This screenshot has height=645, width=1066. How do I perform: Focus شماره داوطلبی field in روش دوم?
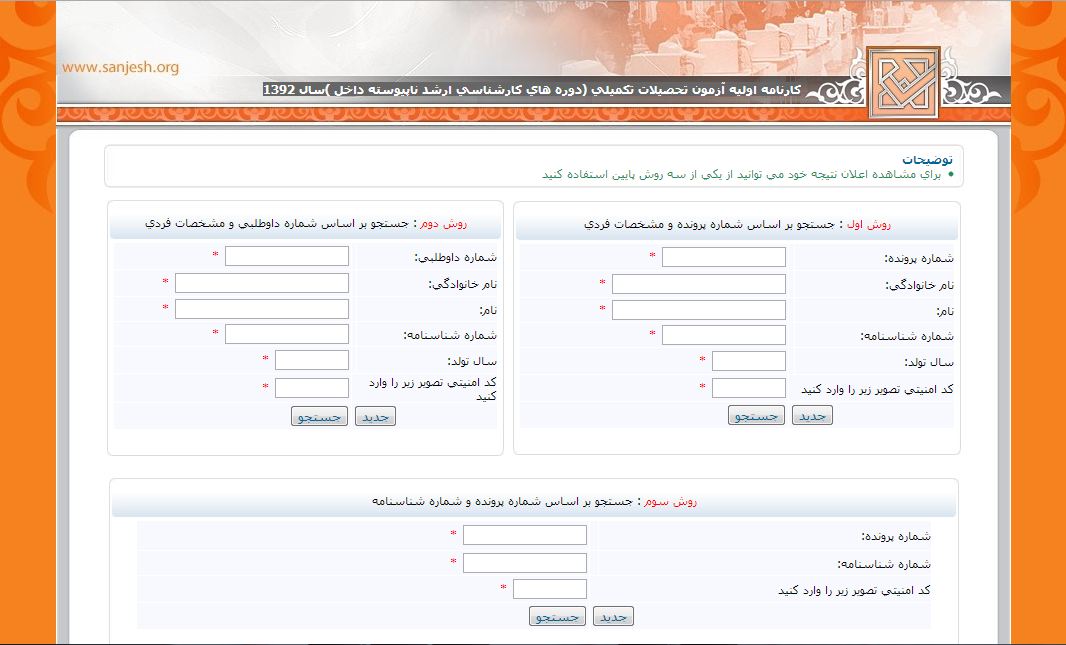286,256
